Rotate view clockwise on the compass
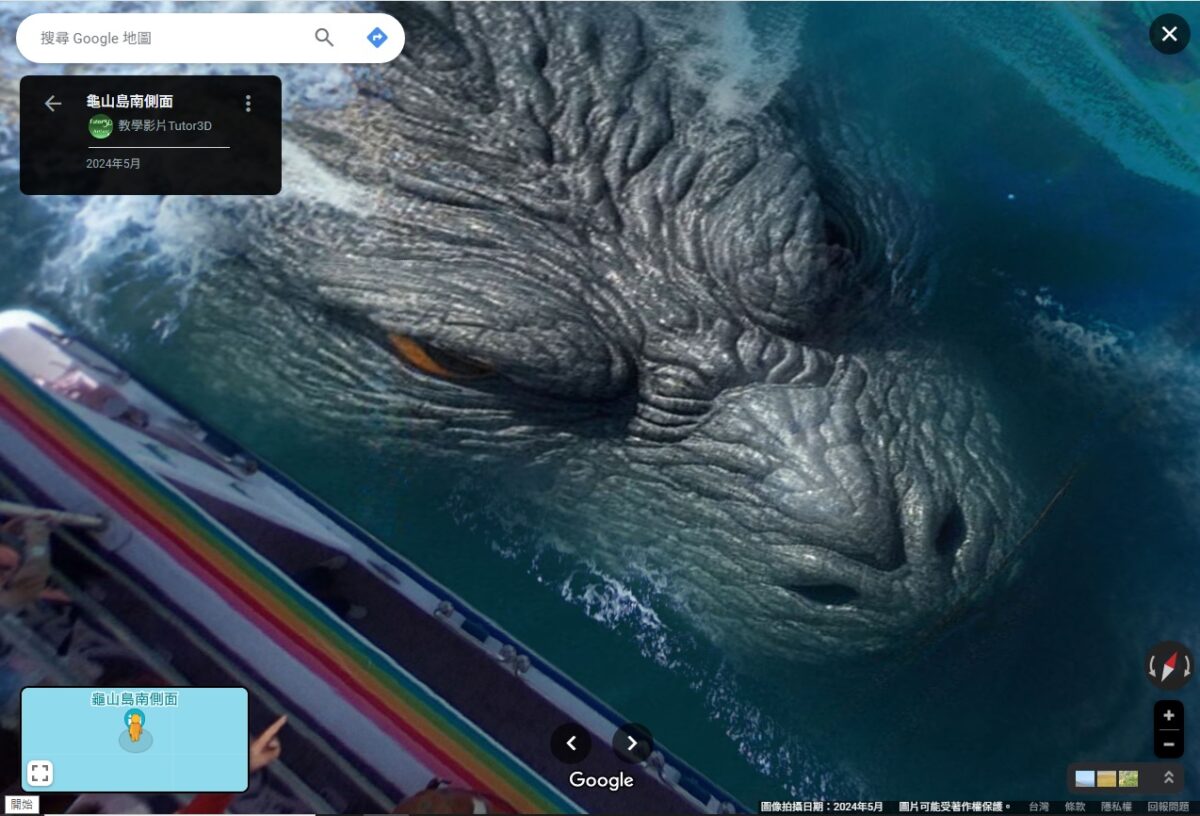This screenshot has height=816, width=1200. click(x=1186, y=666)
